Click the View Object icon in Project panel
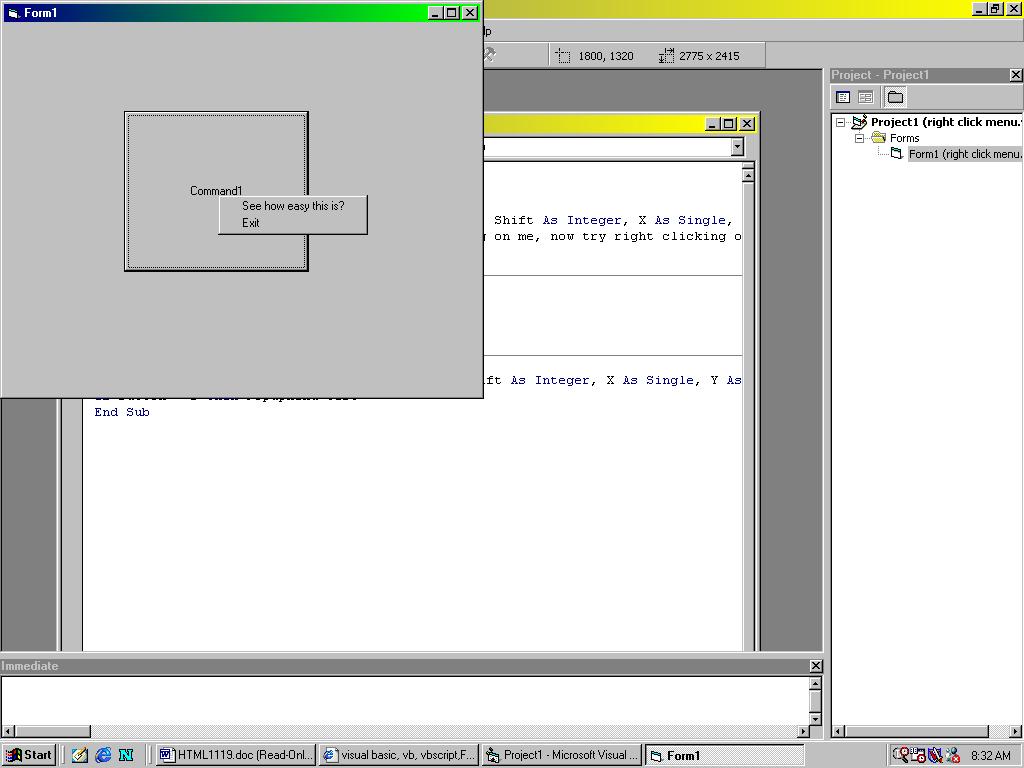Screen dimensions: 1024x768 (865, 97)
